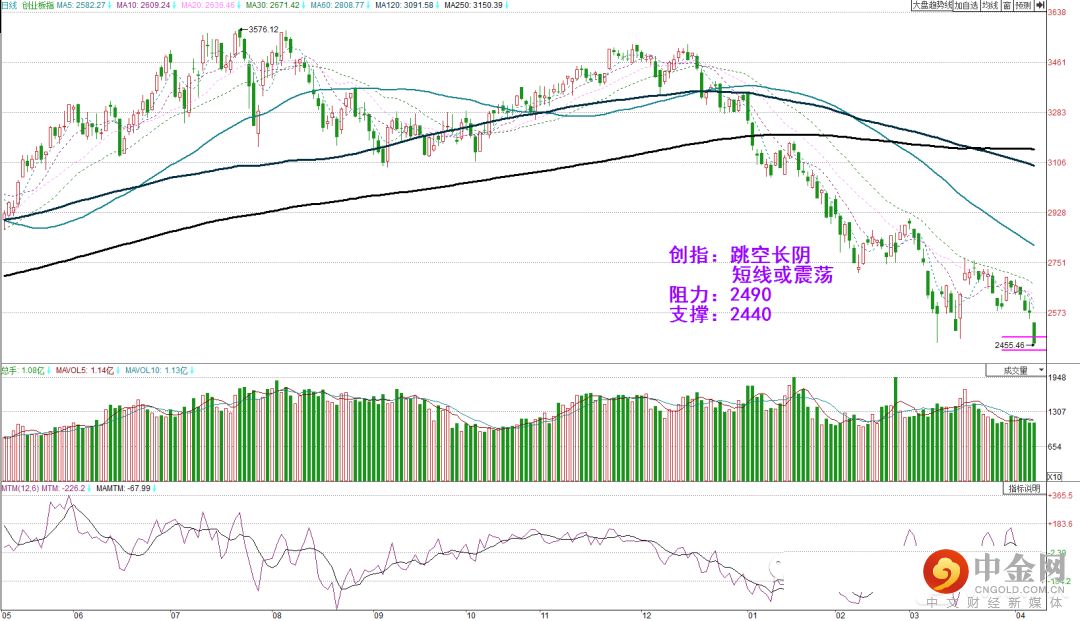Click the 支撑: 2440 support annotation
The width and height of the screenshot is (1080, 621).
[720, 315]
